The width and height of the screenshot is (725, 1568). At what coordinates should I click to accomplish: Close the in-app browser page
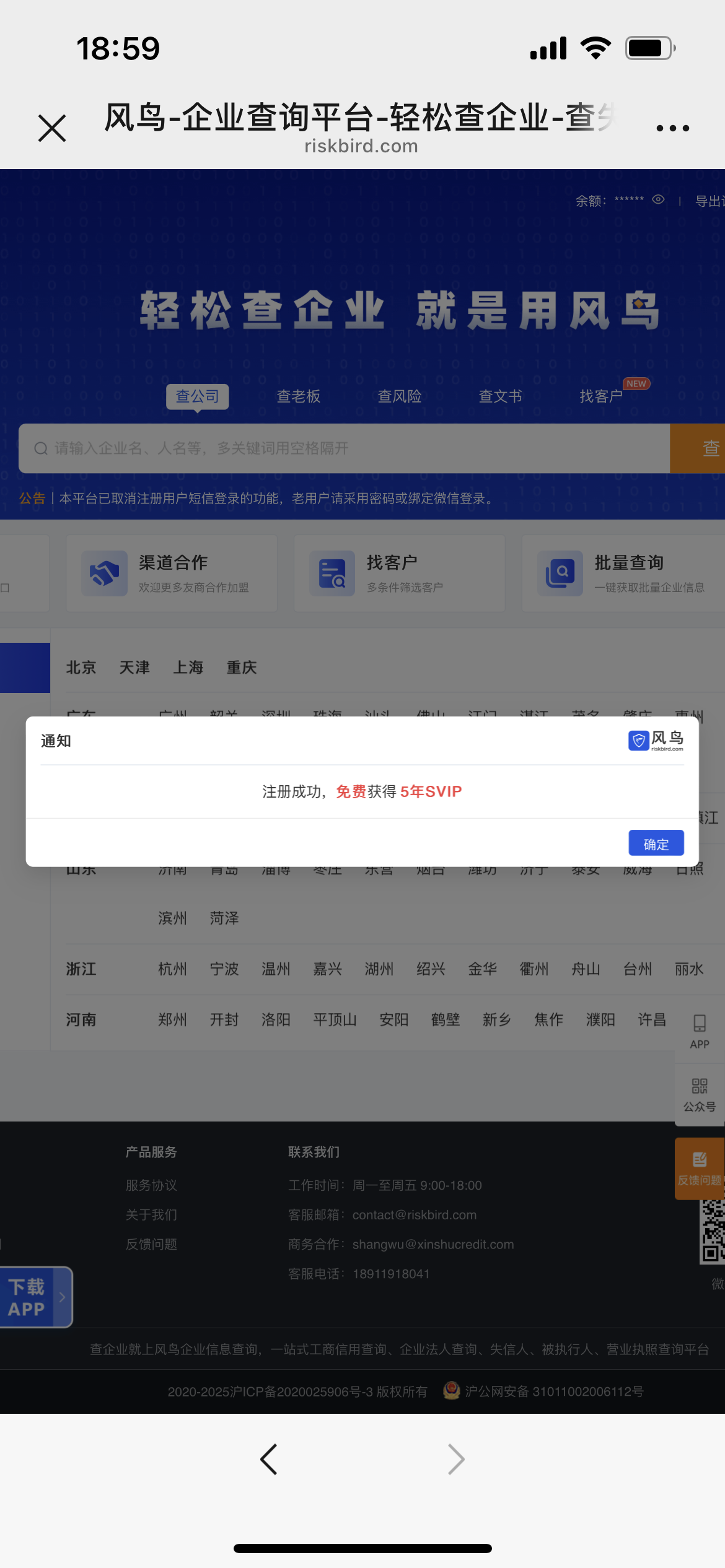[x=52, y=128]
